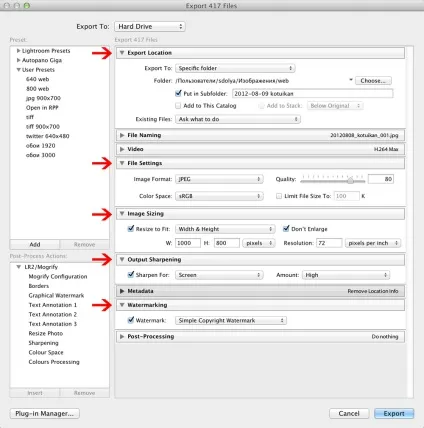Viewport: 424px width, 428px height.
Task: Expand the File Naming section triangle
Action: tap(122, 135)
